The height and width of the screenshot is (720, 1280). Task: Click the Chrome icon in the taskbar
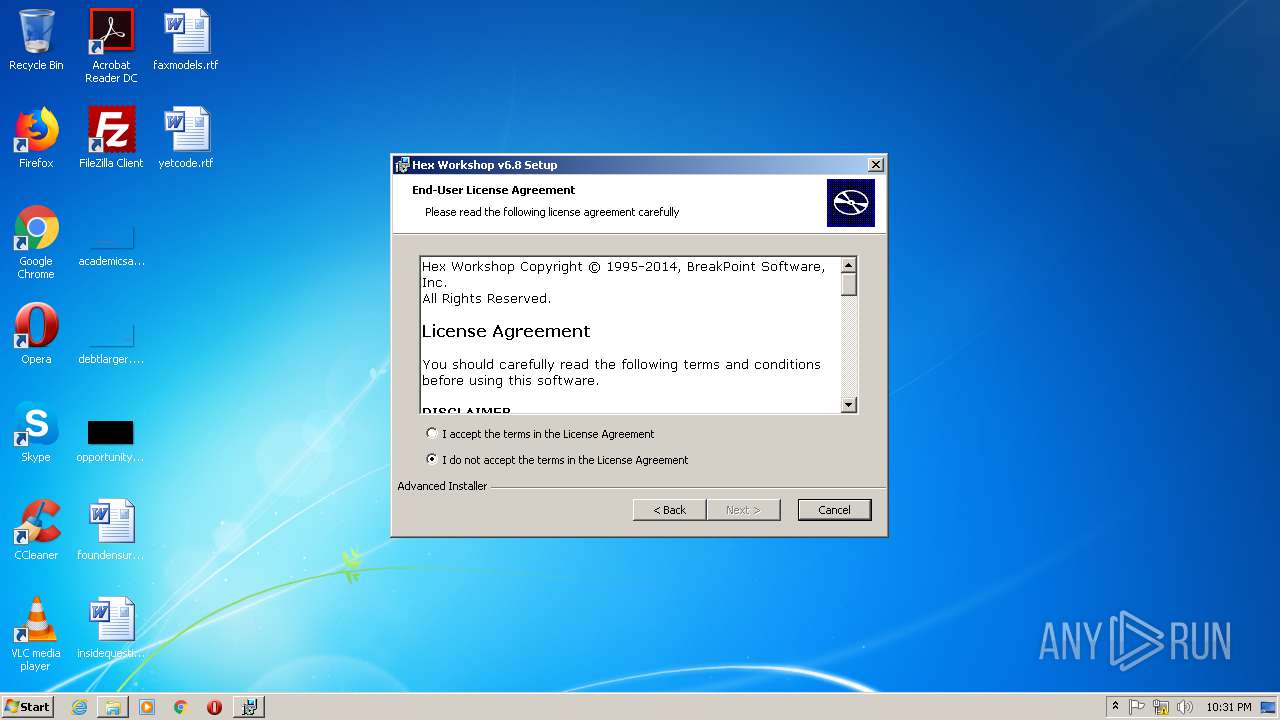pyautogui.click(x=180, y=707)
